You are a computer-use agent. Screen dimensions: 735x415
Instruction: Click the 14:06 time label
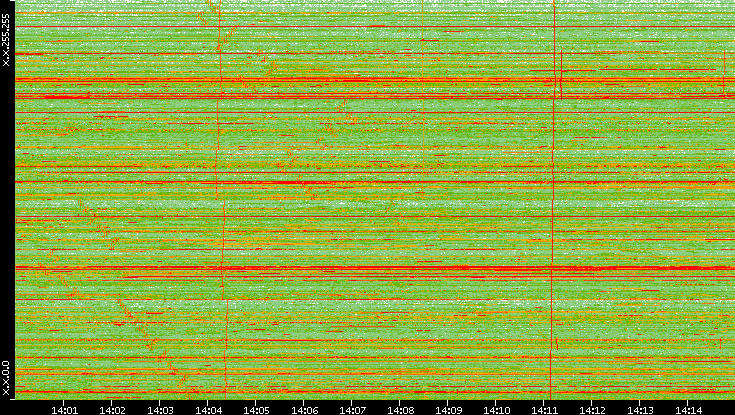(x=304, y=408)
